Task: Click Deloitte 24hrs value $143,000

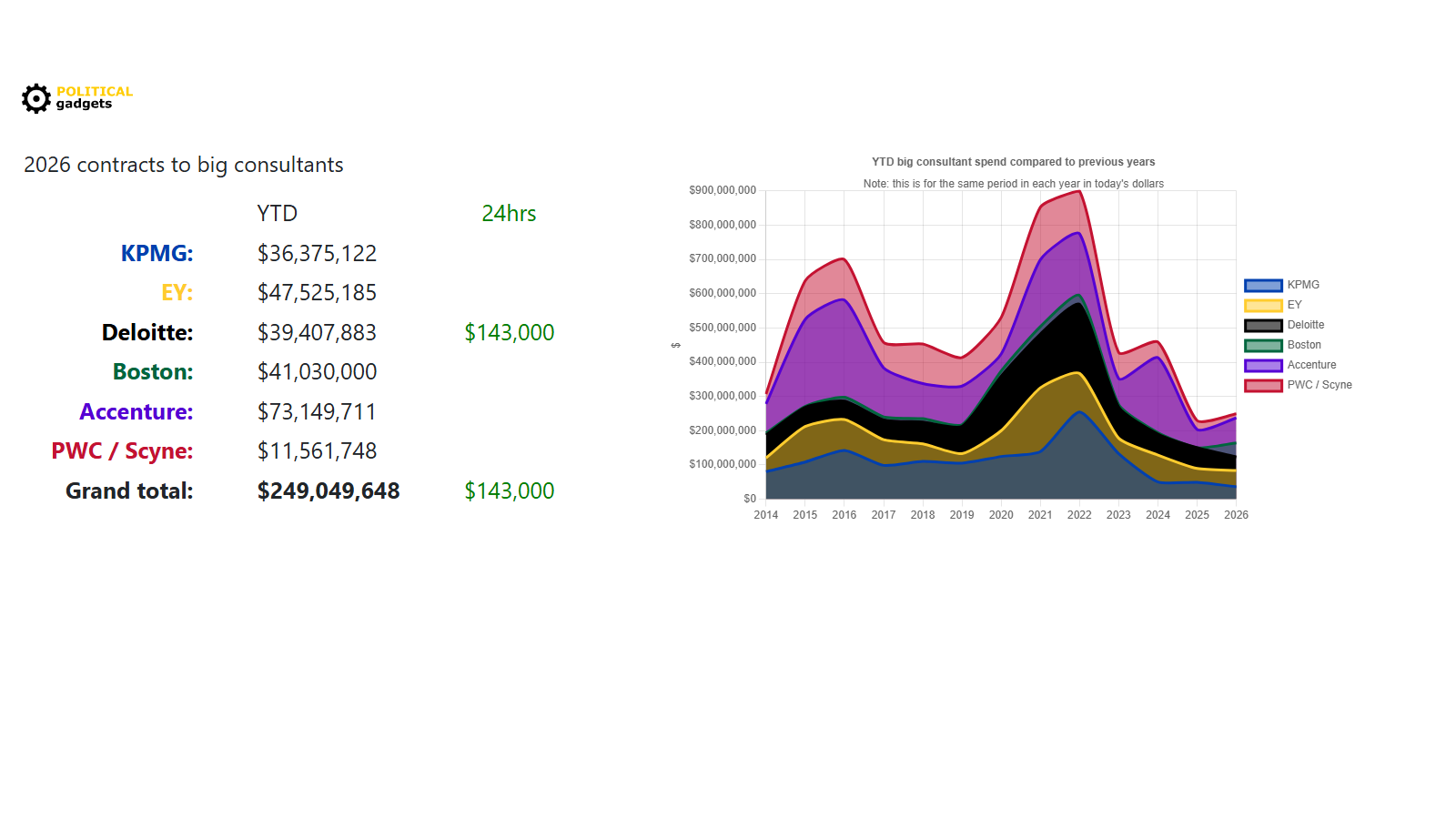Action: click(x=510, y=332)
